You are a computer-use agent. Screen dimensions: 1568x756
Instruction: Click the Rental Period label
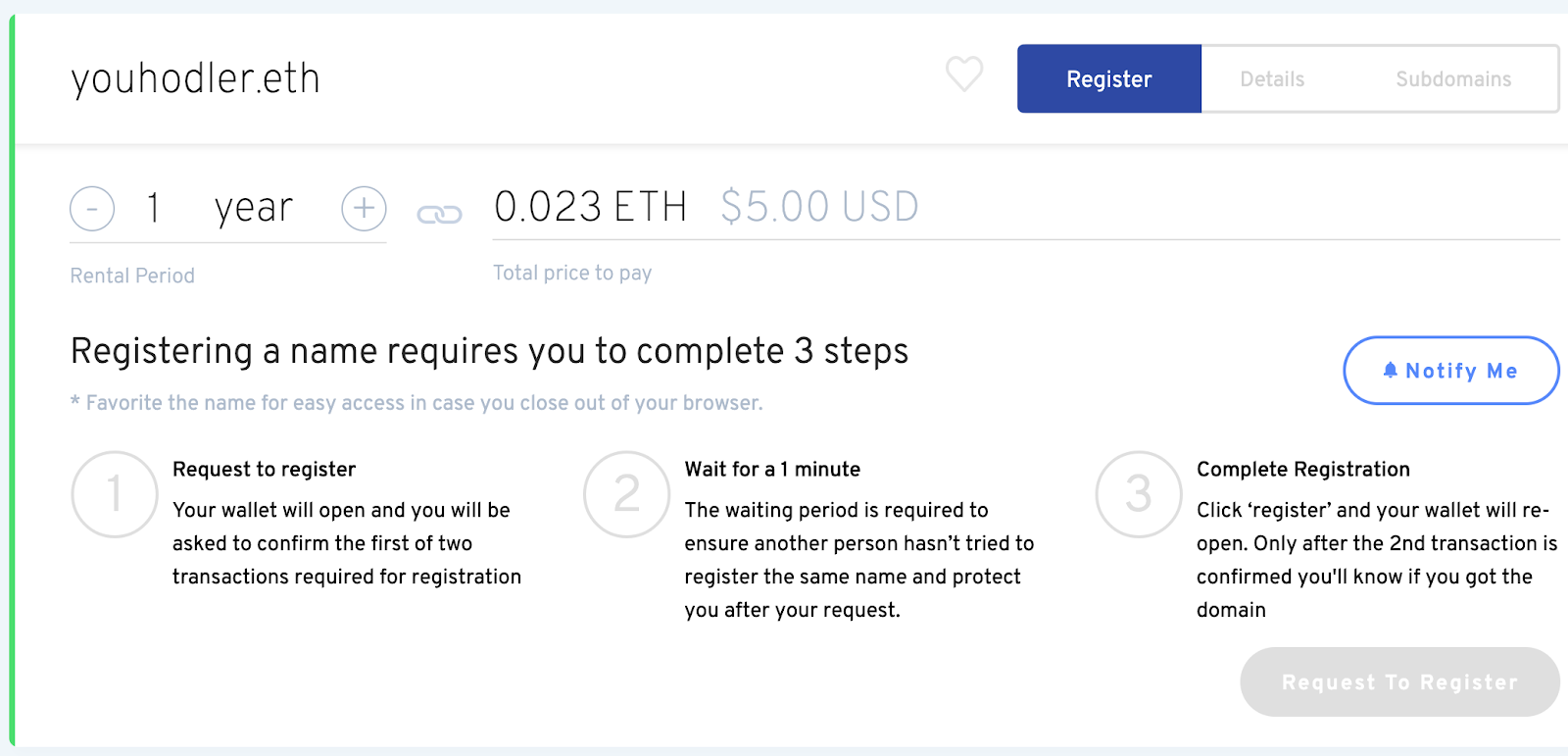(132, 276)
